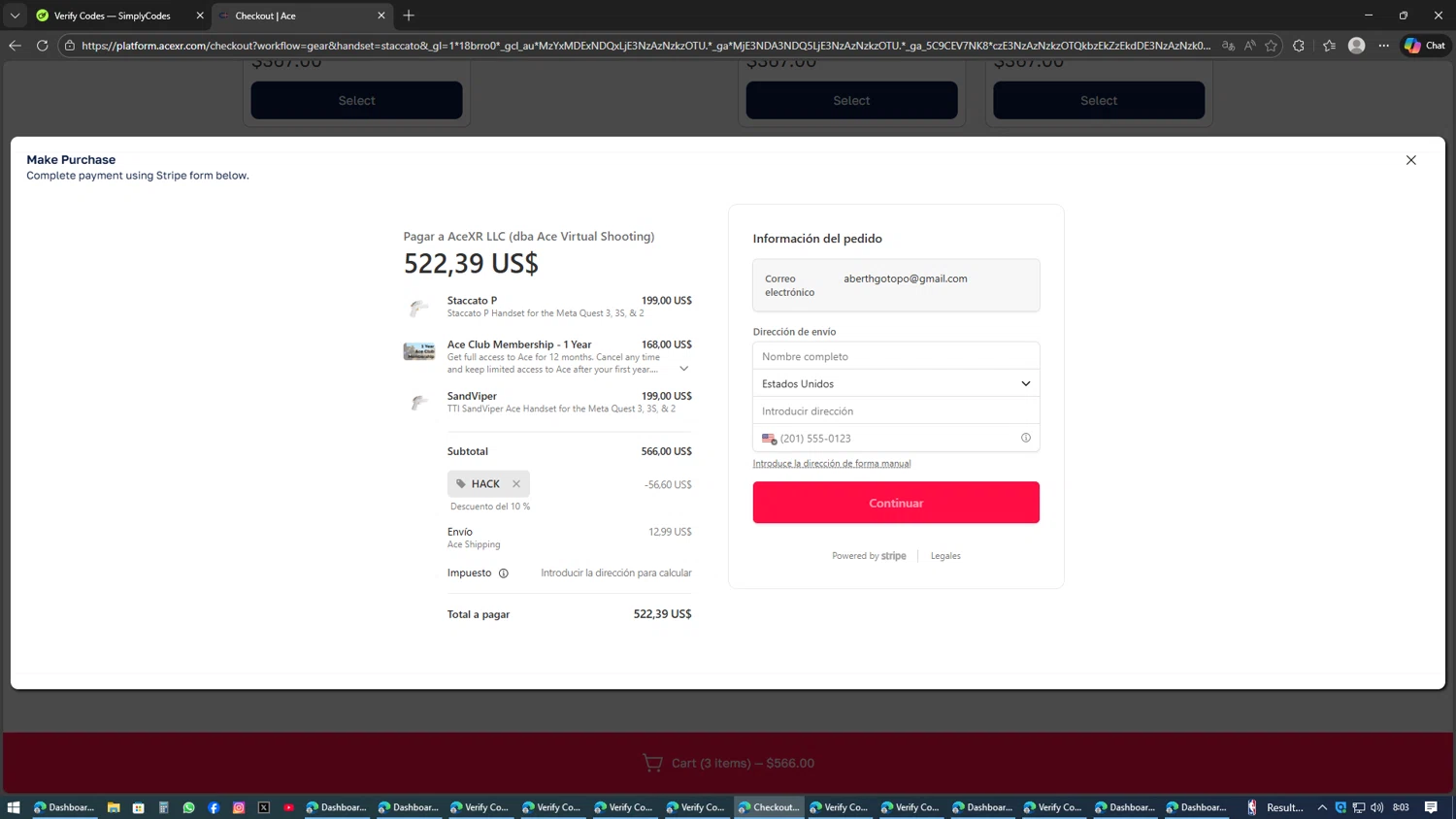
Task: Open Facebook from the taskbar
Action: 214,807
